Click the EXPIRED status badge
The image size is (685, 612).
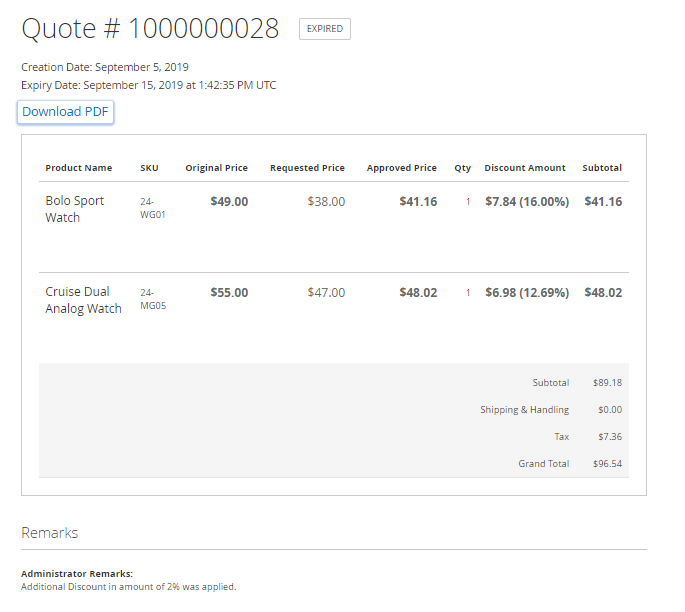tap(324, 29)
